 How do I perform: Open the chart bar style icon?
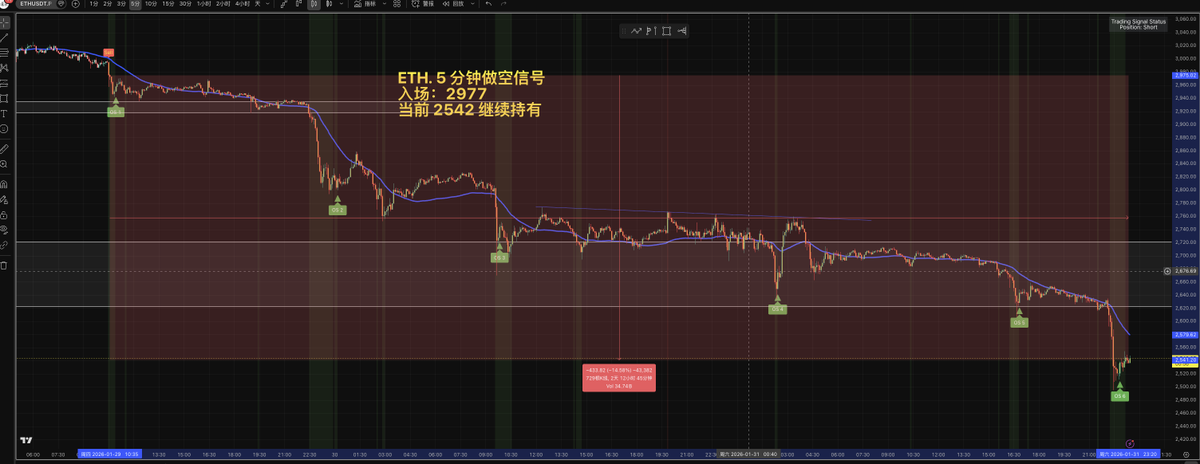[316, 4]
